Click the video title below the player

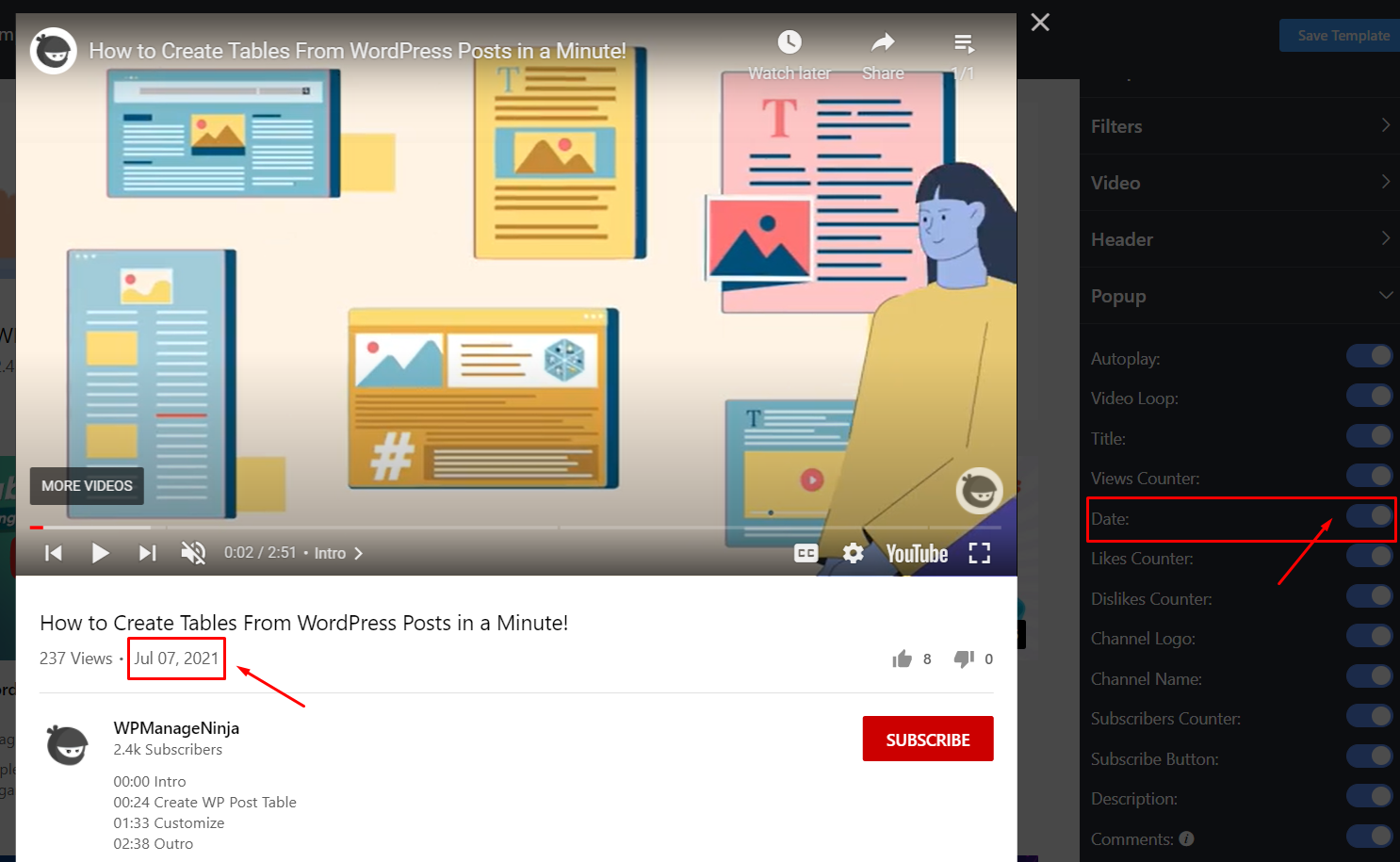click(x=303, y=623)
